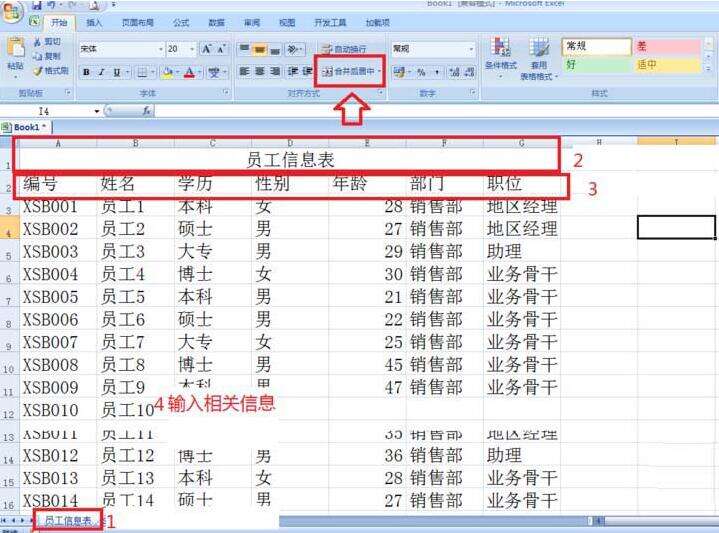The height and width of the screenshot is (533, 719).
Task: Switch to 插入 ribbon tab
Action: pyautogui.click(x=94, y=22)
